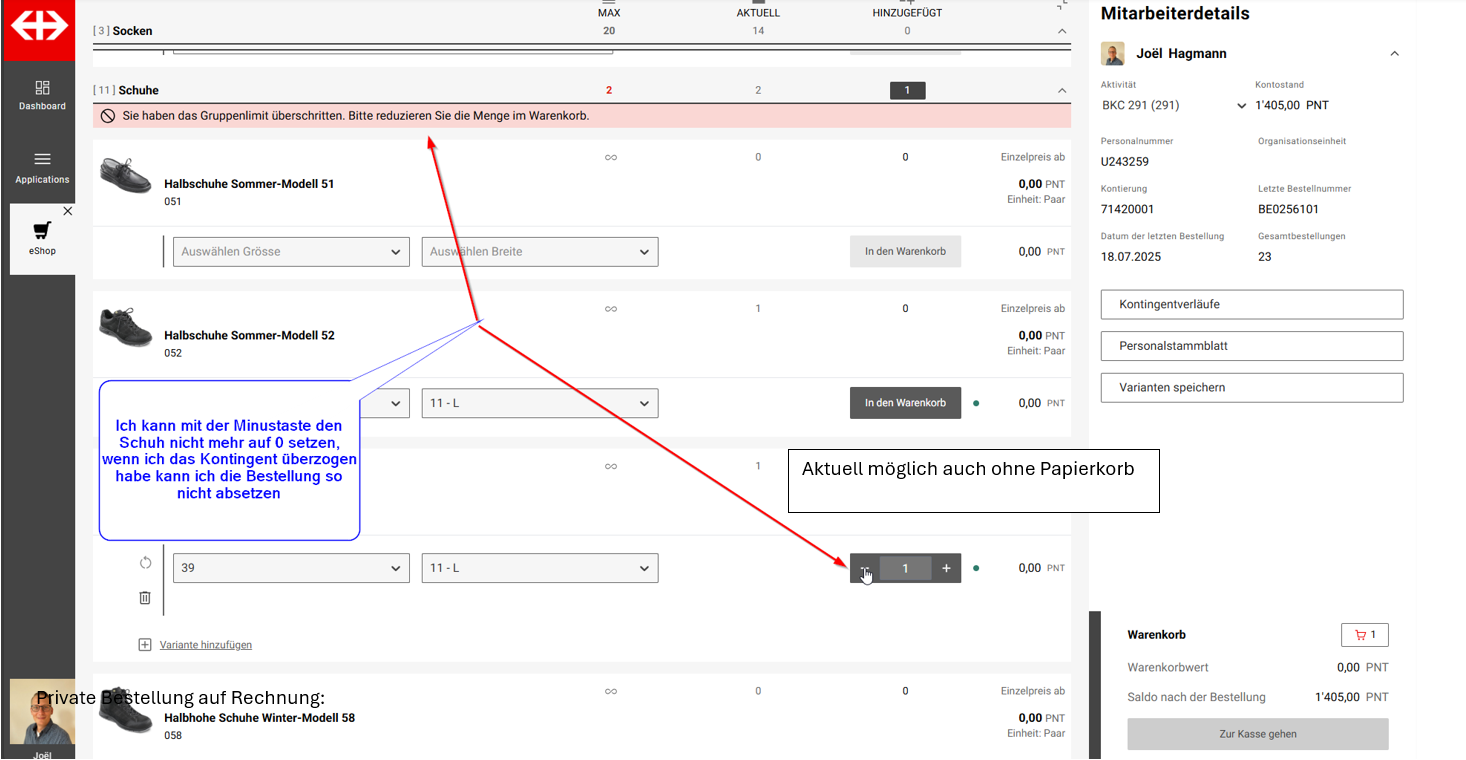Open the Aktivität BKC 291 dropdown

(x=1173, y=105)
